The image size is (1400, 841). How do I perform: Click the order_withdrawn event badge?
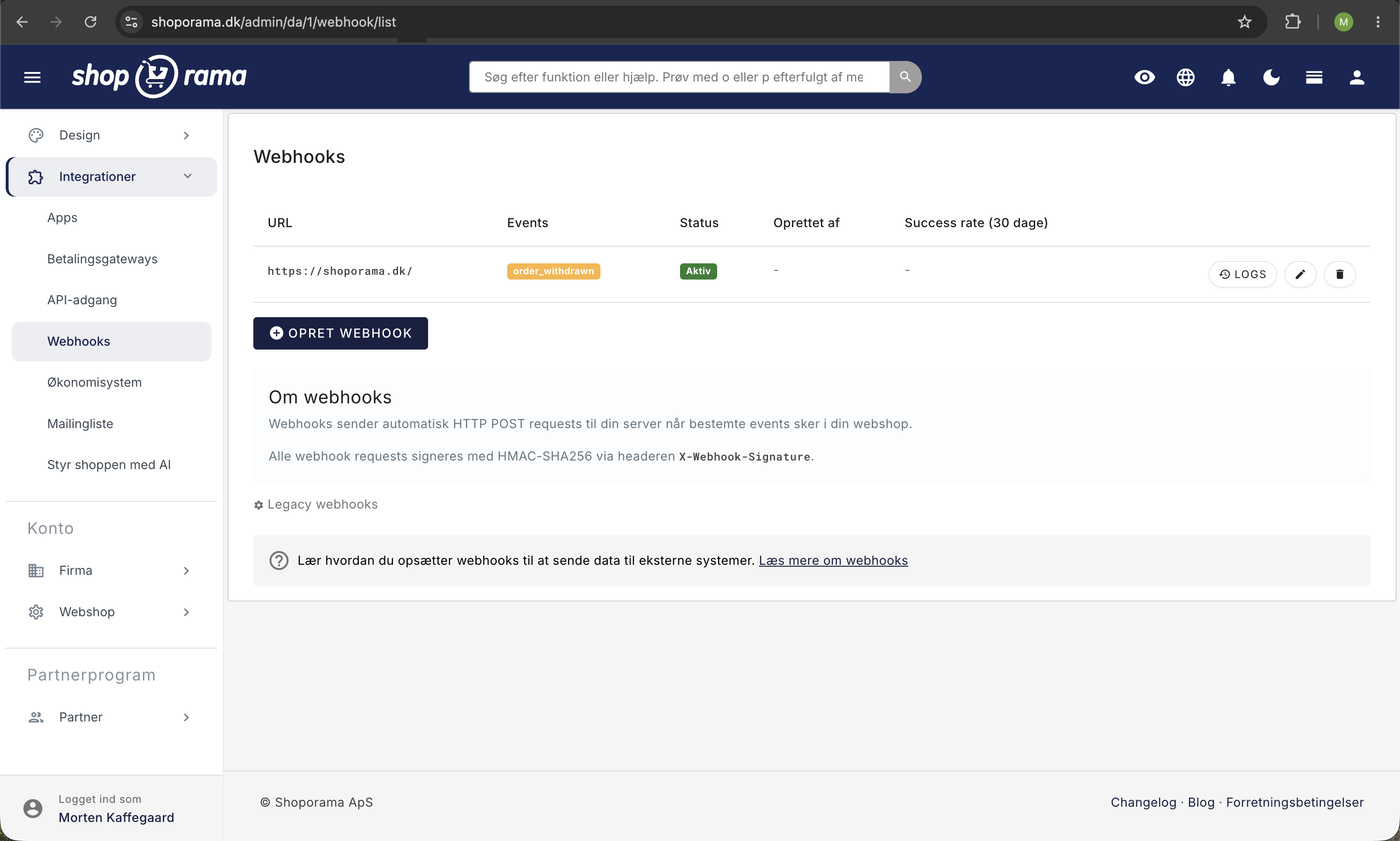tap(553, 271)
